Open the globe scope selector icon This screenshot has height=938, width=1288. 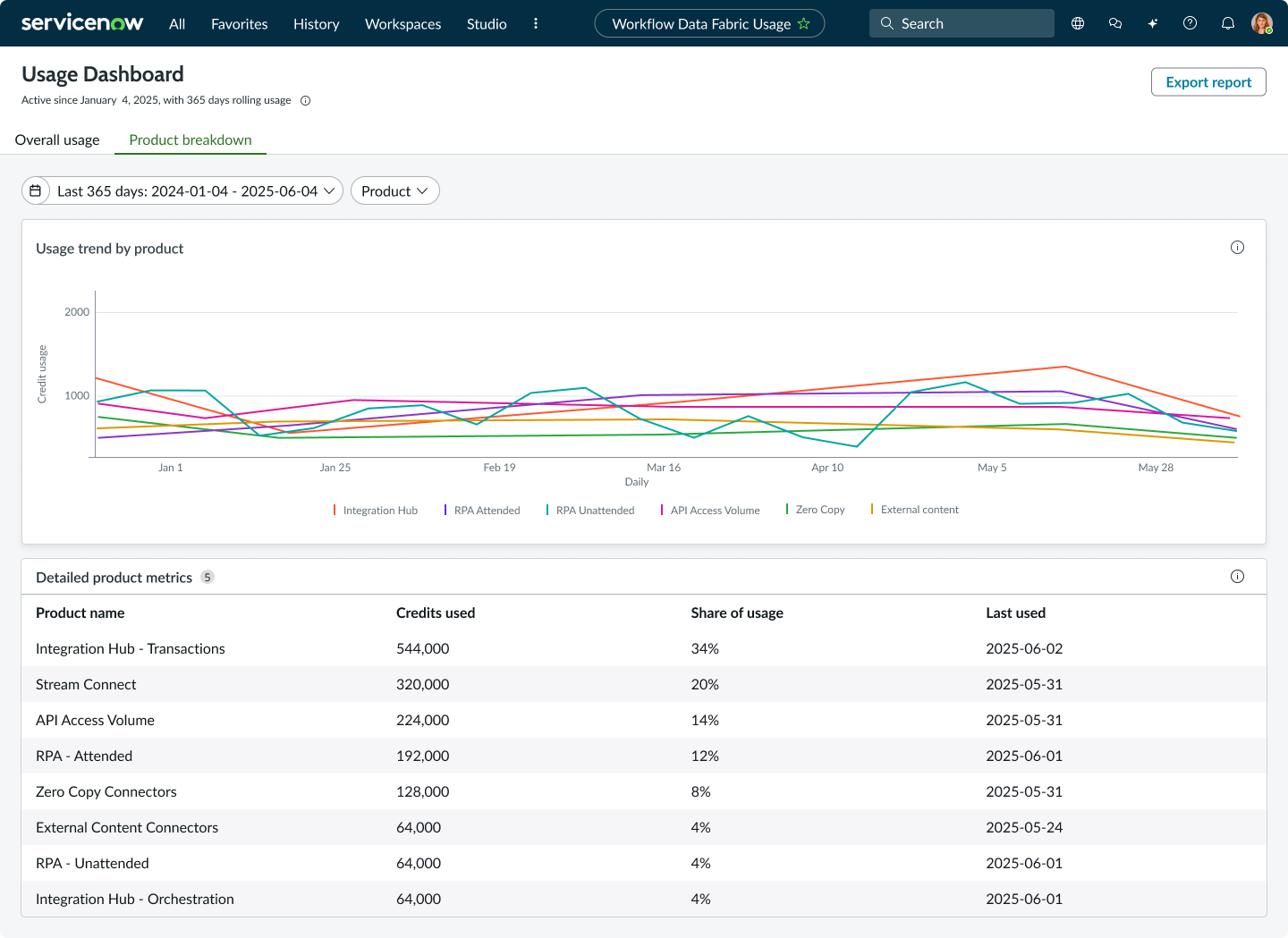coord(1078,24)
